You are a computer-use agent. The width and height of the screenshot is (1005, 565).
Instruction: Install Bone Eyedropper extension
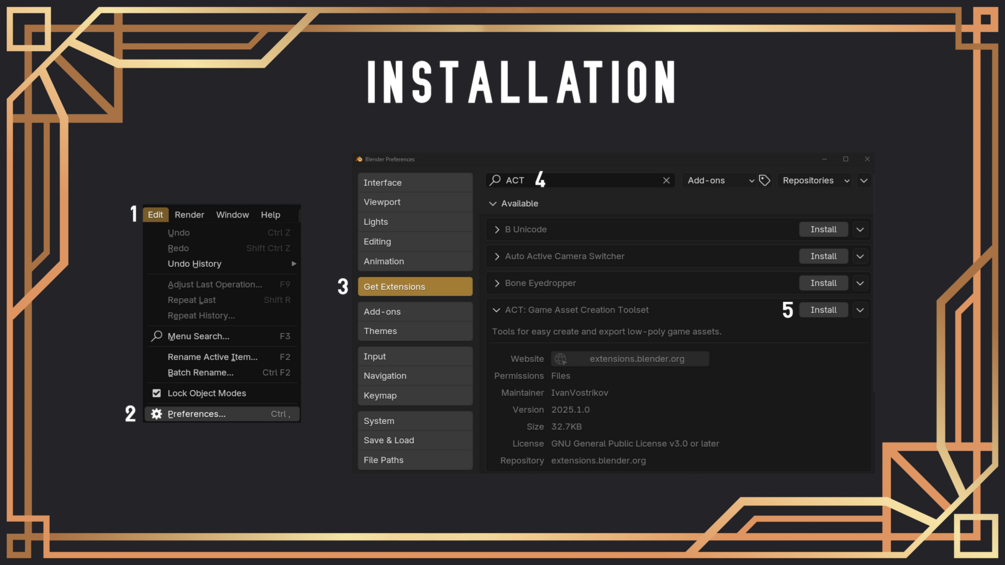pyautogui.click(x=824, y=283)
